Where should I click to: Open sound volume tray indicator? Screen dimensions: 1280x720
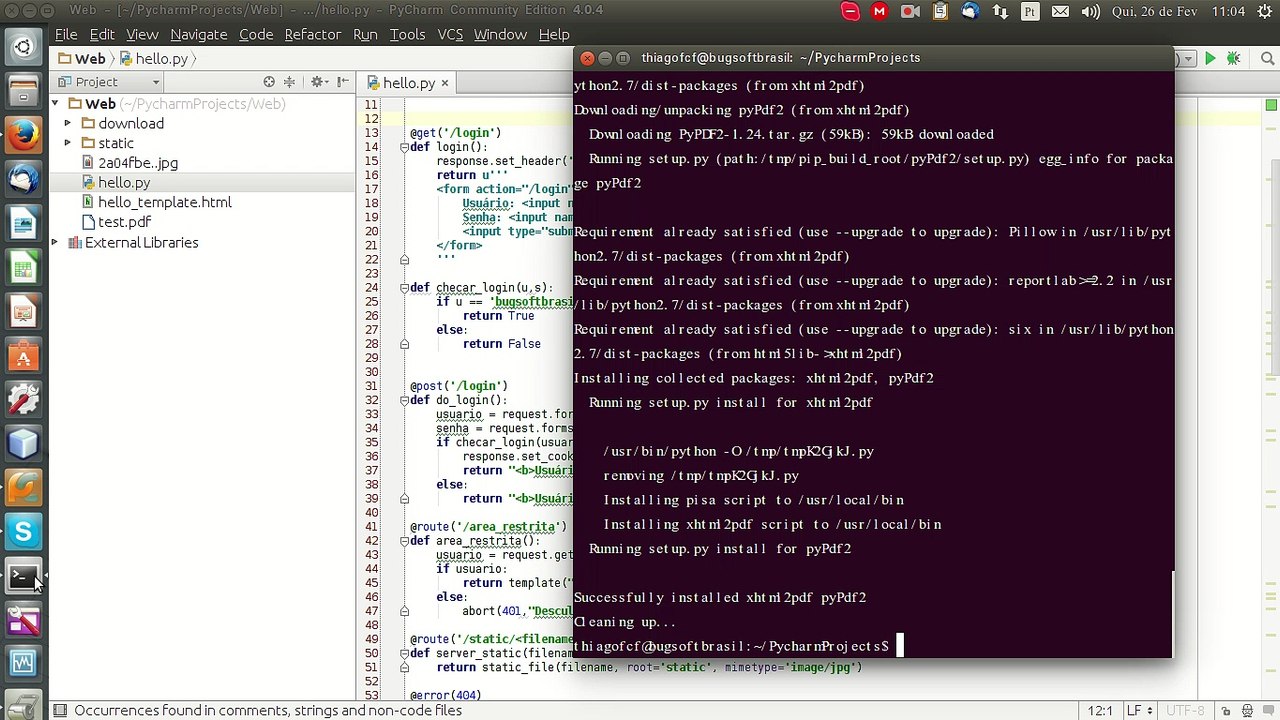1091,12
